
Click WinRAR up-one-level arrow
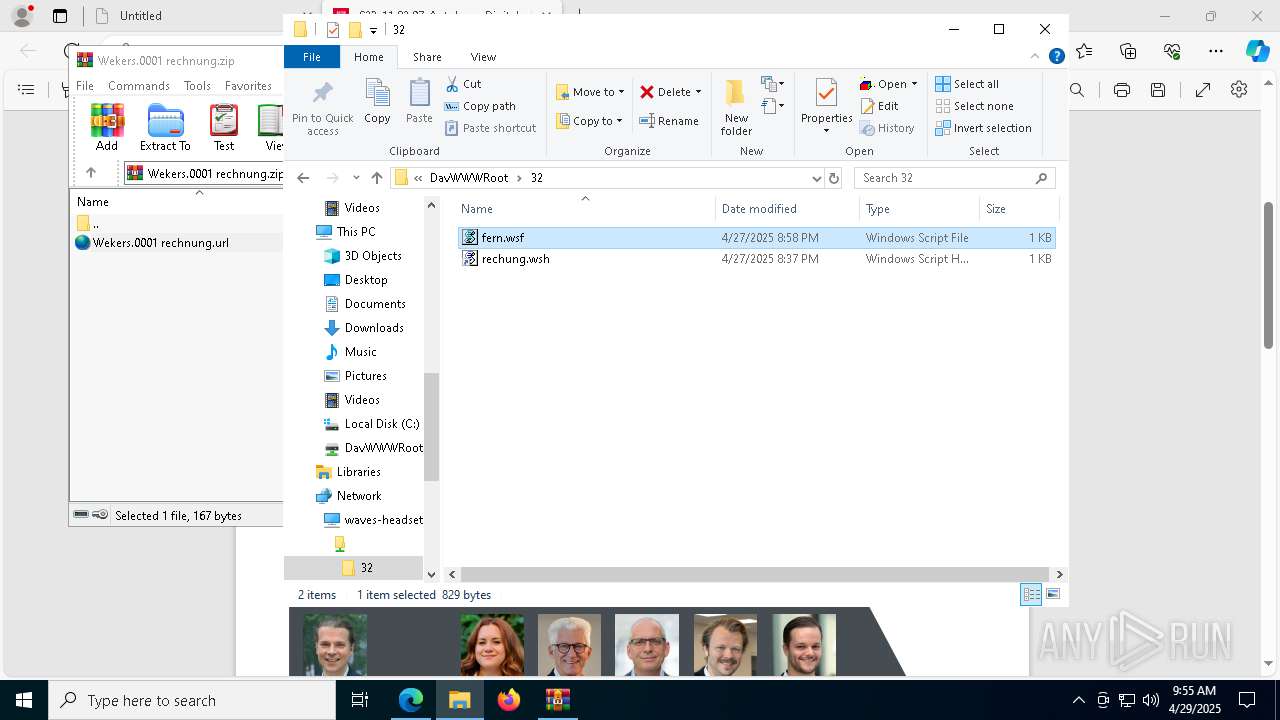[91, 173]
